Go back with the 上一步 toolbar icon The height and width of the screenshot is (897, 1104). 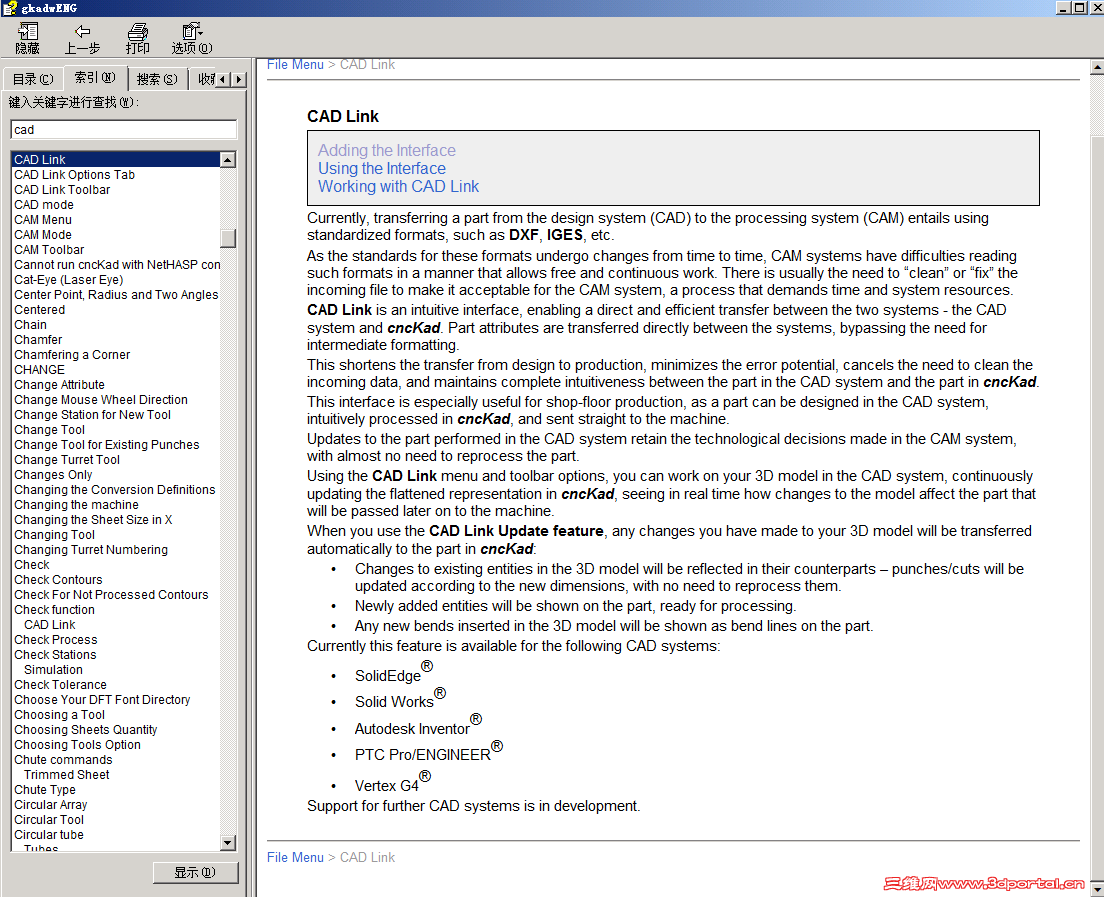coord(82,38)
